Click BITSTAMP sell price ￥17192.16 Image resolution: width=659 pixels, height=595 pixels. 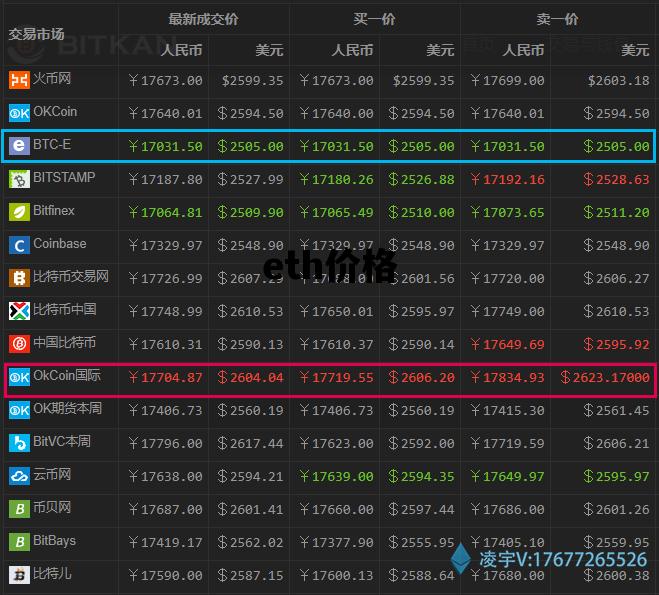click(x=508, y=179)
